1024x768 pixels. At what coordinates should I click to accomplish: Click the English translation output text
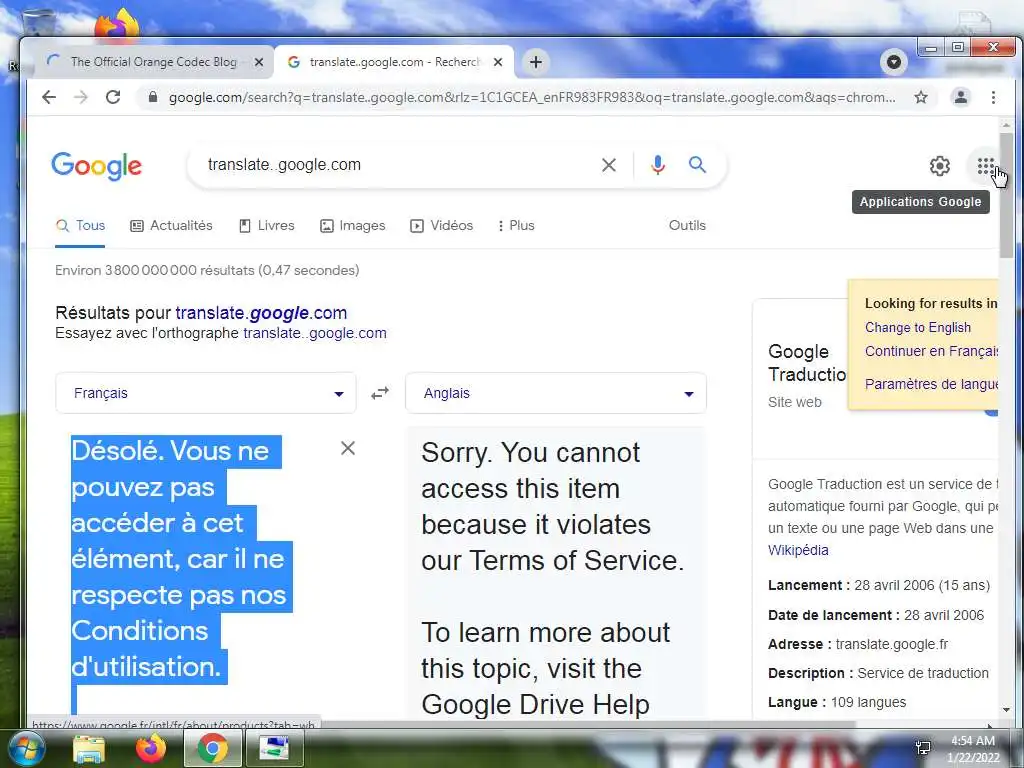pyautogui.click(x=552, y=578)
